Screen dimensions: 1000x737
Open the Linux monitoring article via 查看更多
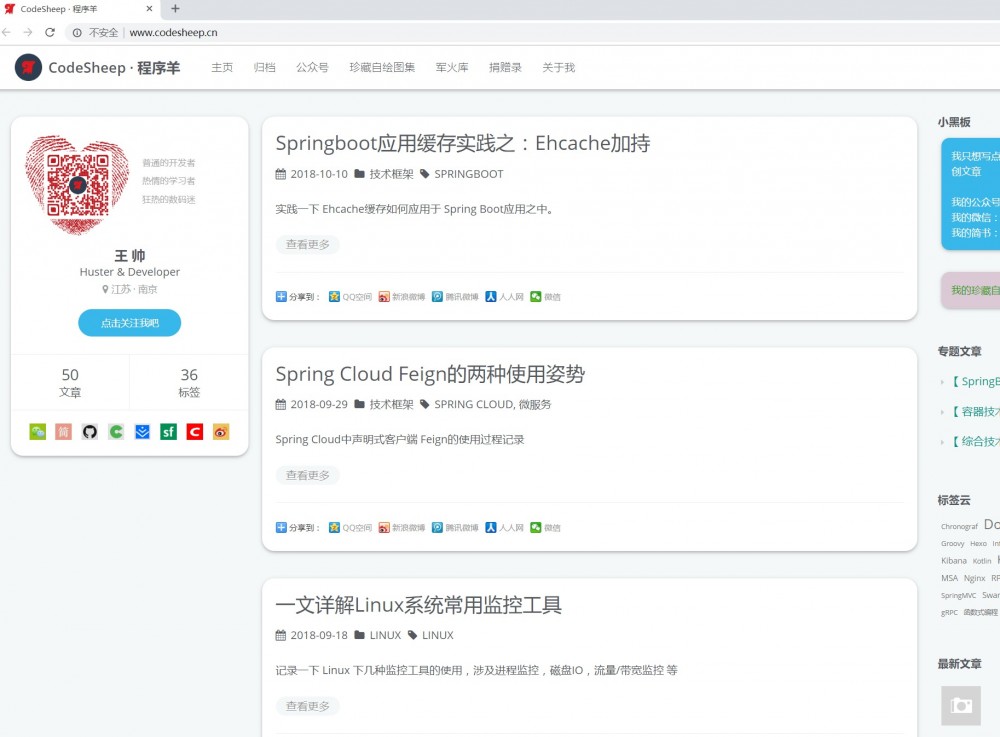306,706
